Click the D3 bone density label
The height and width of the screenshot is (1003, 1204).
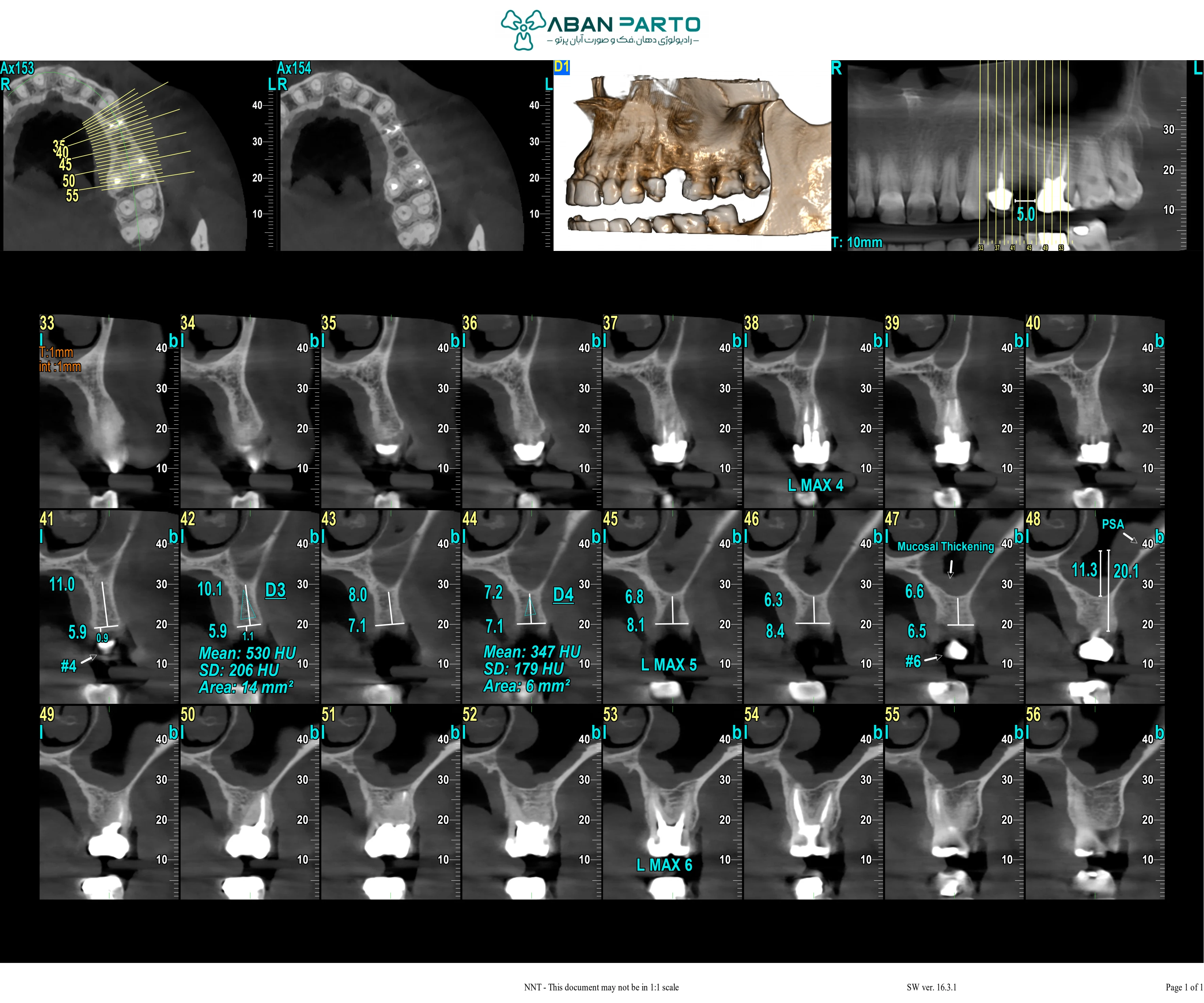[x=275, y=590]
